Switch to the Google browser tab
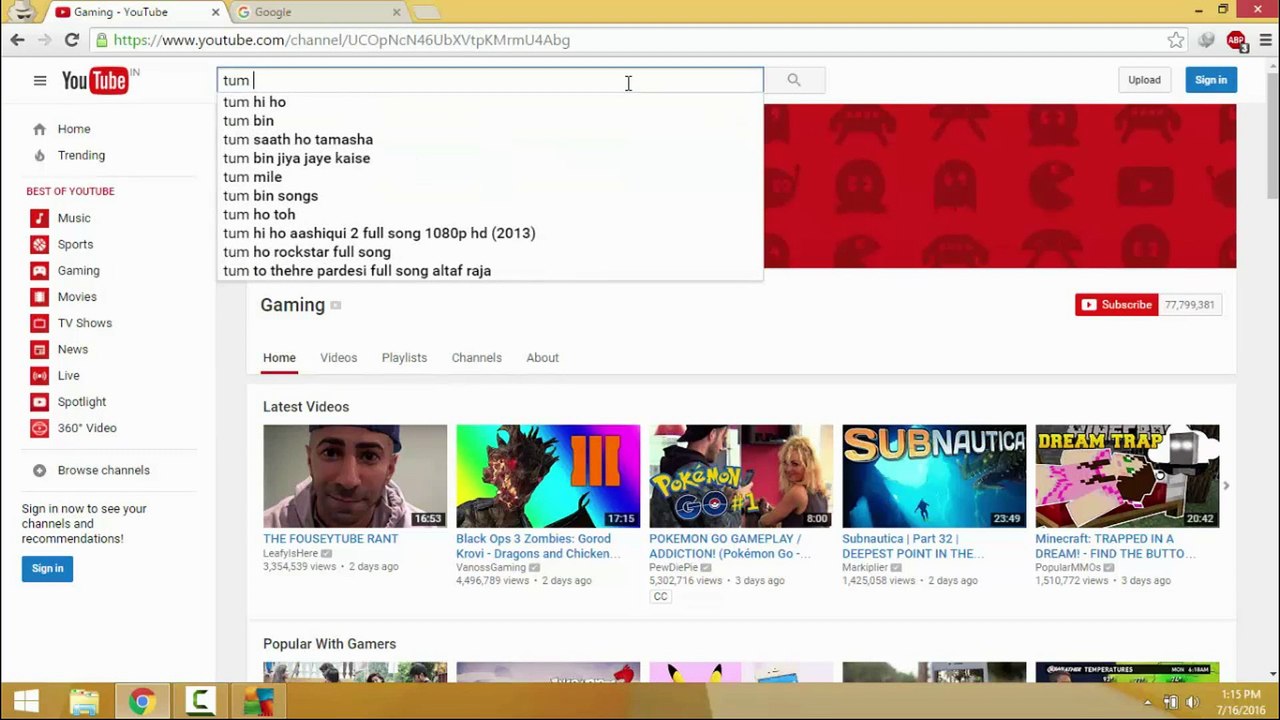 (x=316, y=12)
